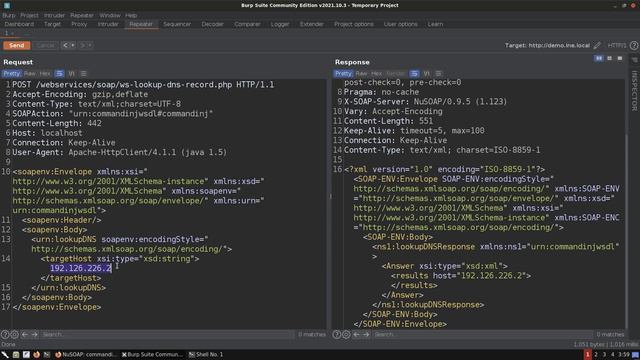Switch to workspace 2 in taskbar

click(x=596, y=354)
